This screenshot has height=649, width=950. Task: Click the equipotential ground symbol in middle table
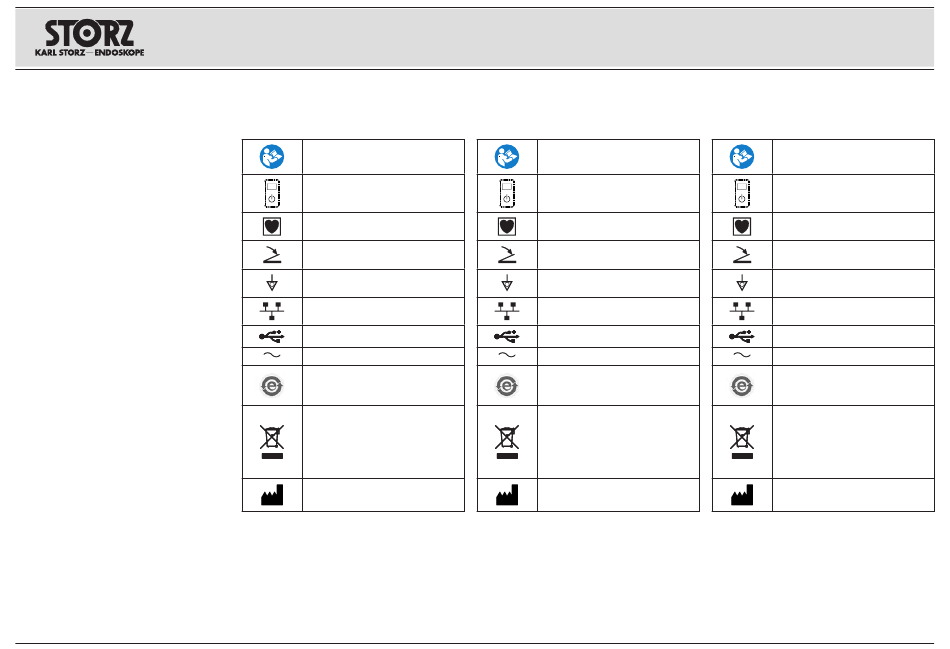[507, 283]
